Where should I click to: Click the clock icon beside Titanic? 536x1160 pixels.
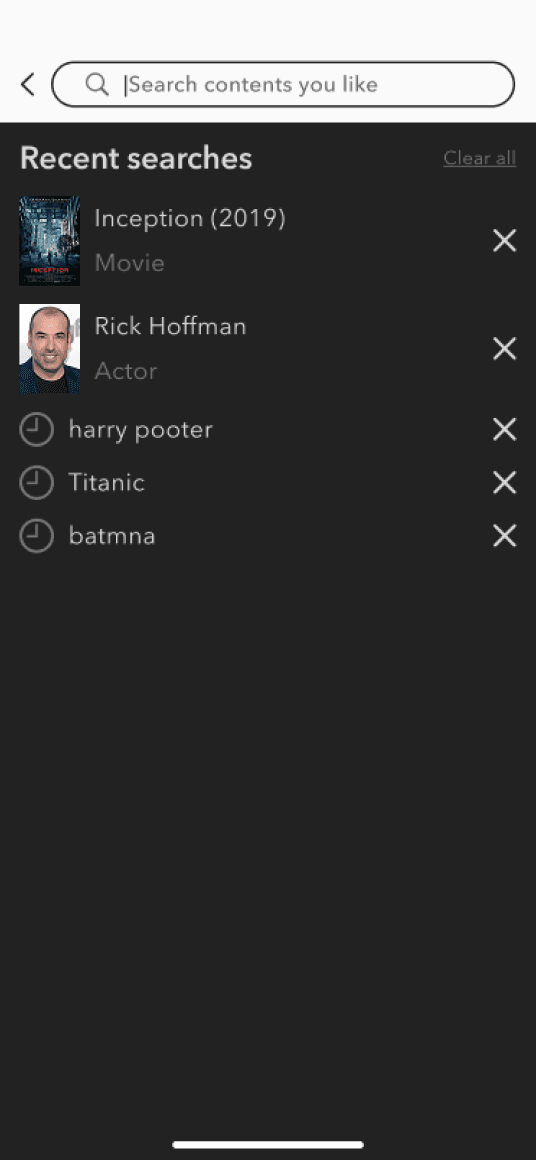tap(36, 483)
